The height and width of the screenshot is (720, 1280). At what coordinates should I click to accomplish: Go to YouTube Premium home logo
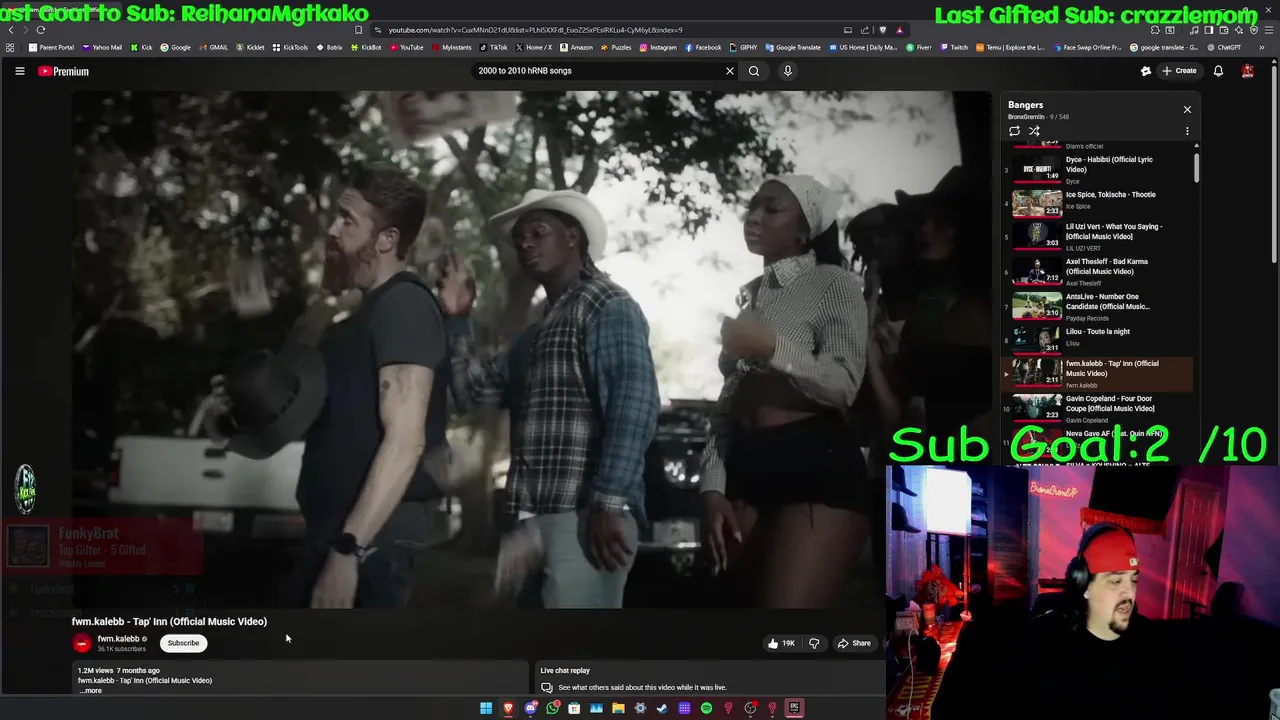tap(64, 71)
